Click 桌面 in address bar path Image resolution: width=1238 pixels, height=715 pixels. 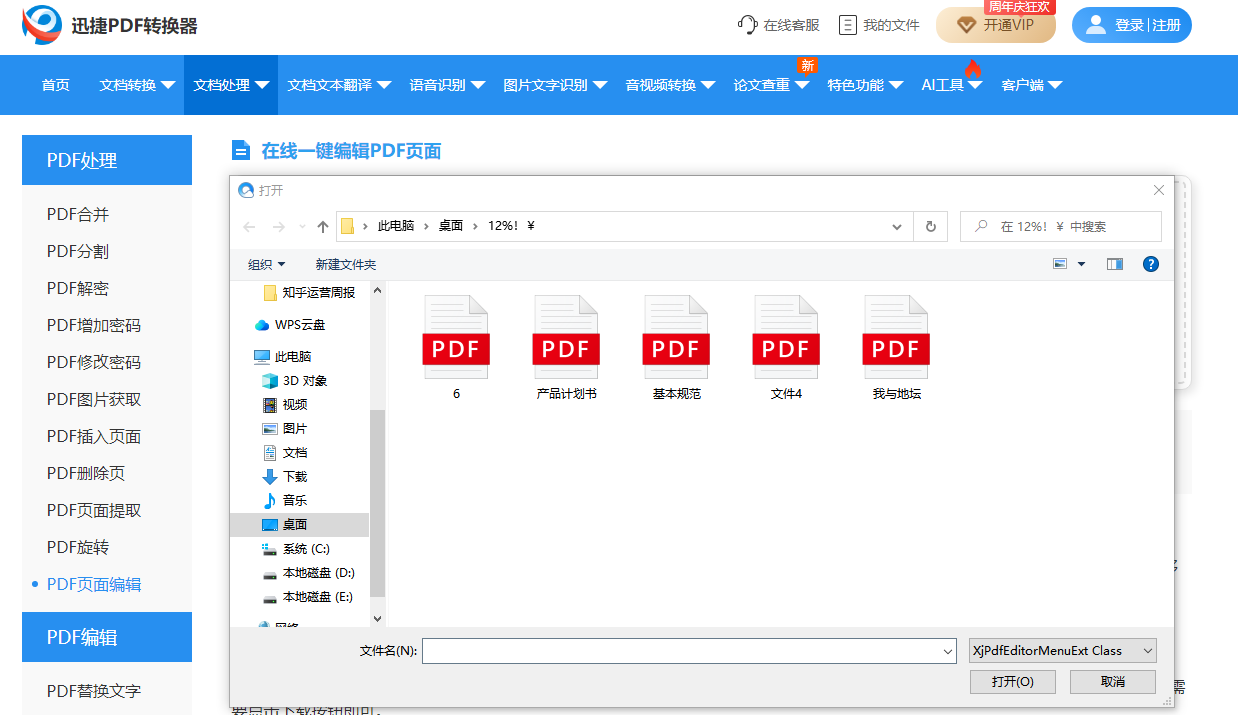click(451, 227)
